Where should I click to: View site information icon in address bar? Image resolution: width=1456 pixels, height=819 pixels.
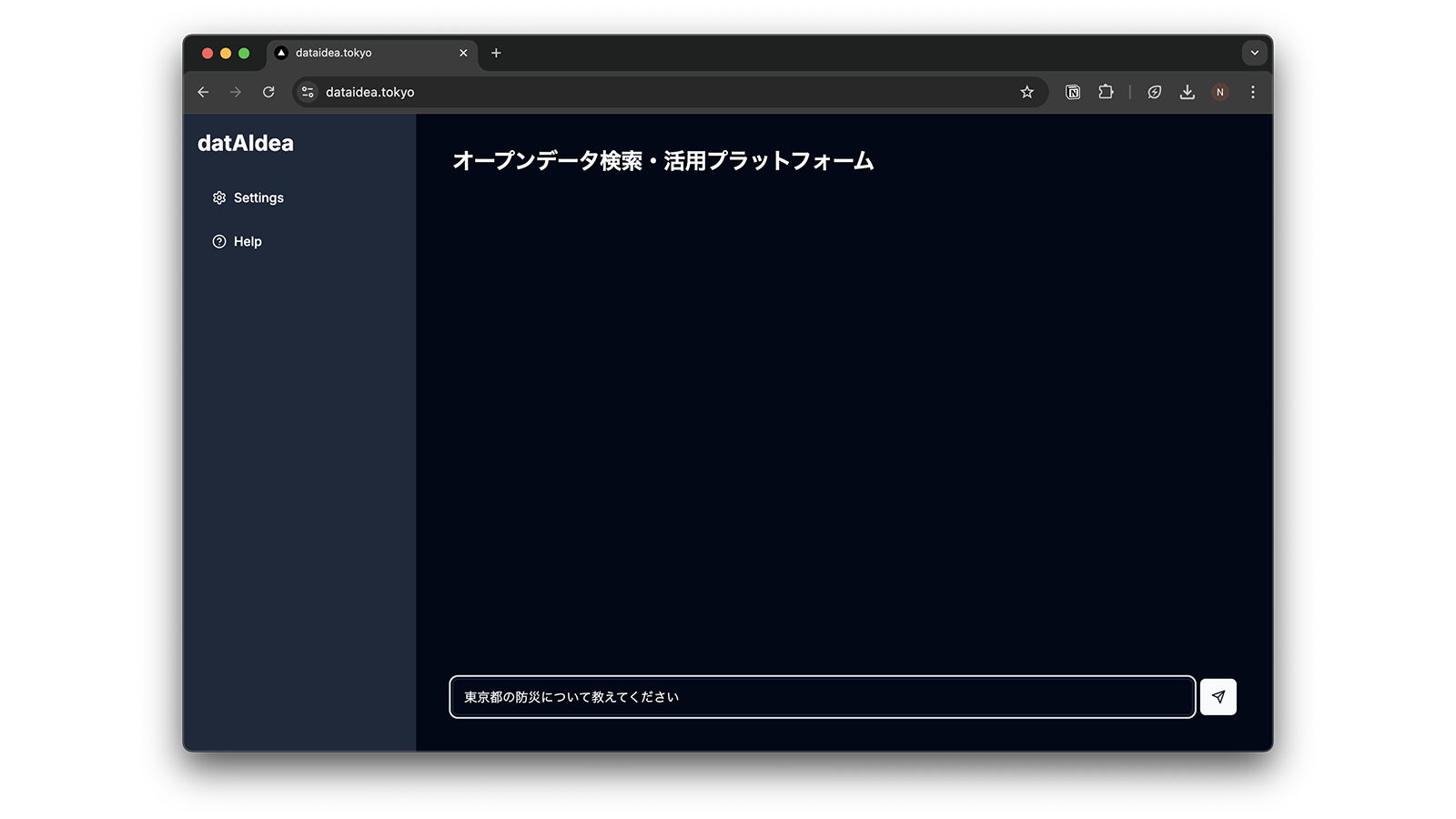point(308,92)
